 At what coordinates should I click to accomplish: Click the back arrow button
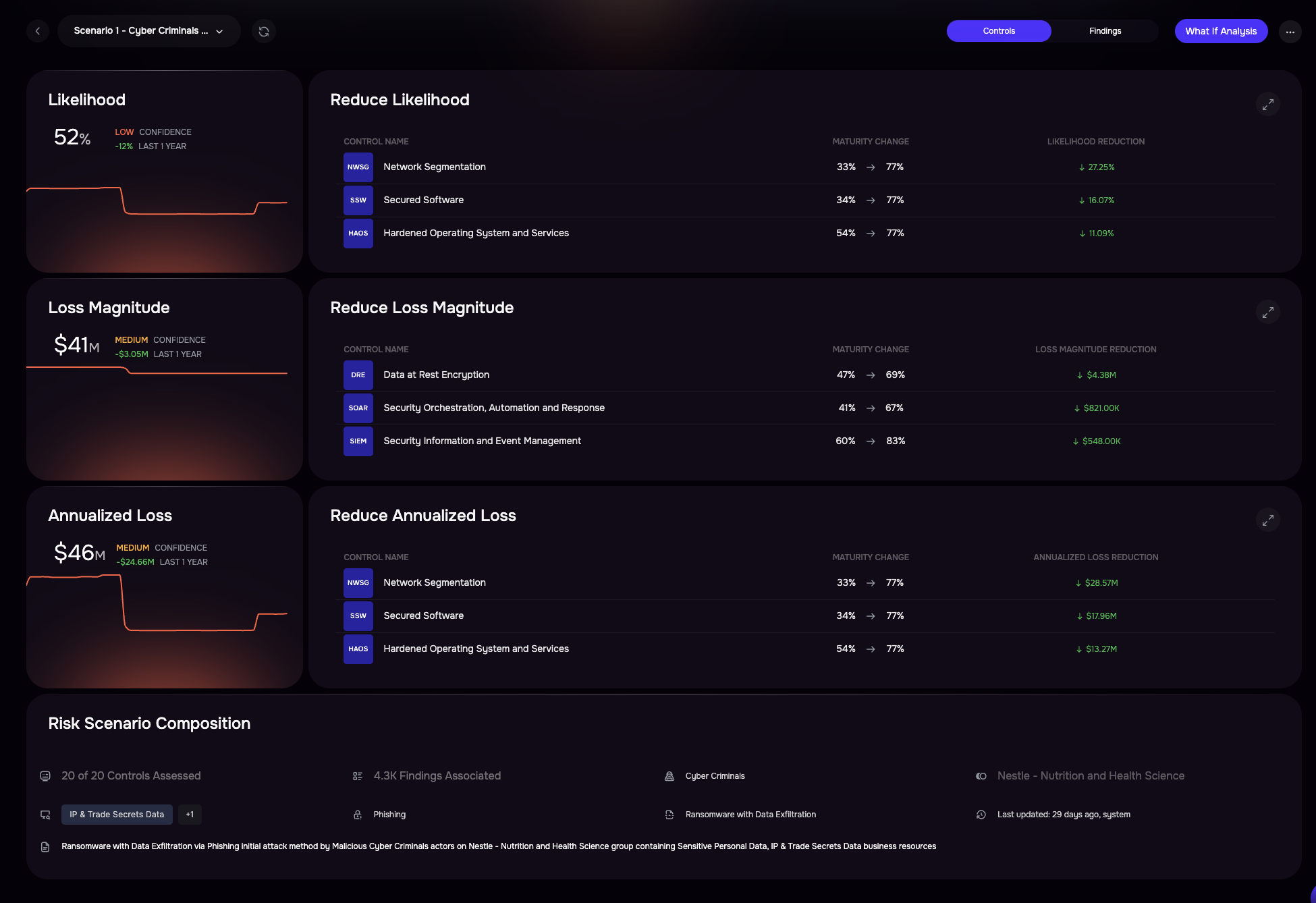coord(38,31)
